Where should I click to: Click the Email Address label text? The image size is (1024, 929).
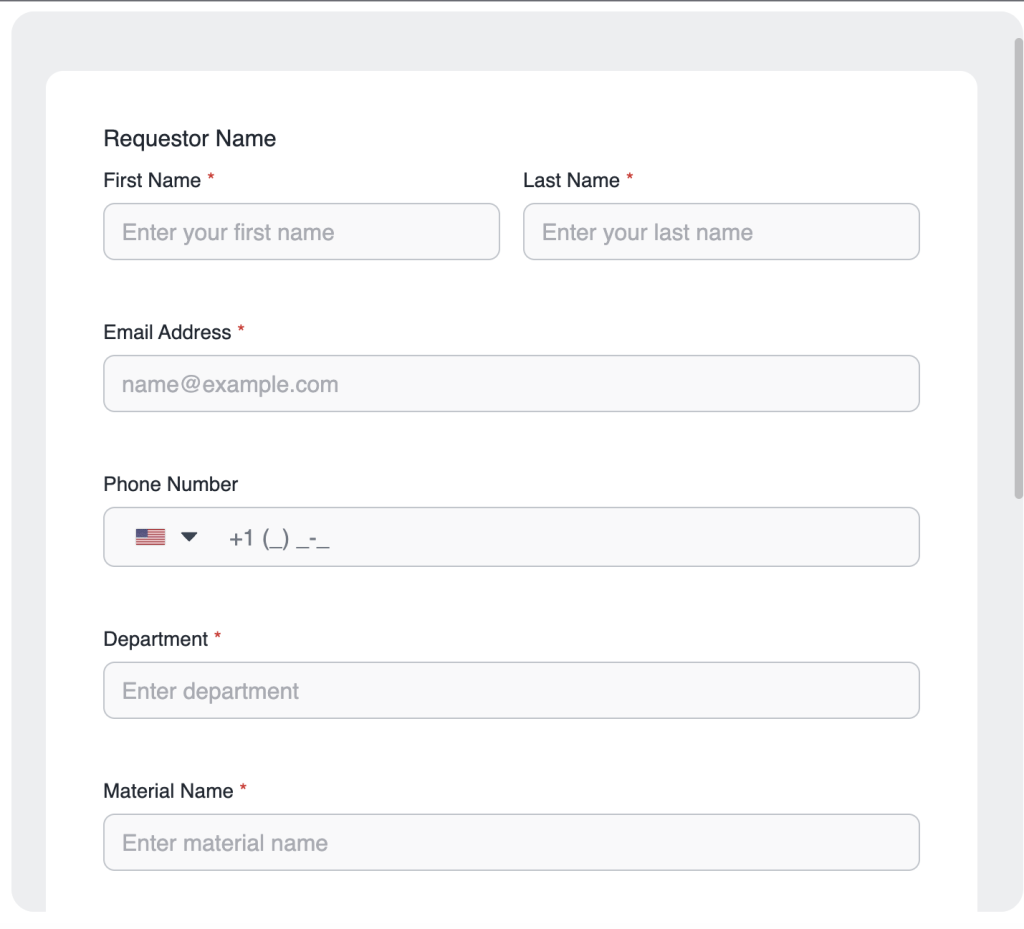pos(167,332)
